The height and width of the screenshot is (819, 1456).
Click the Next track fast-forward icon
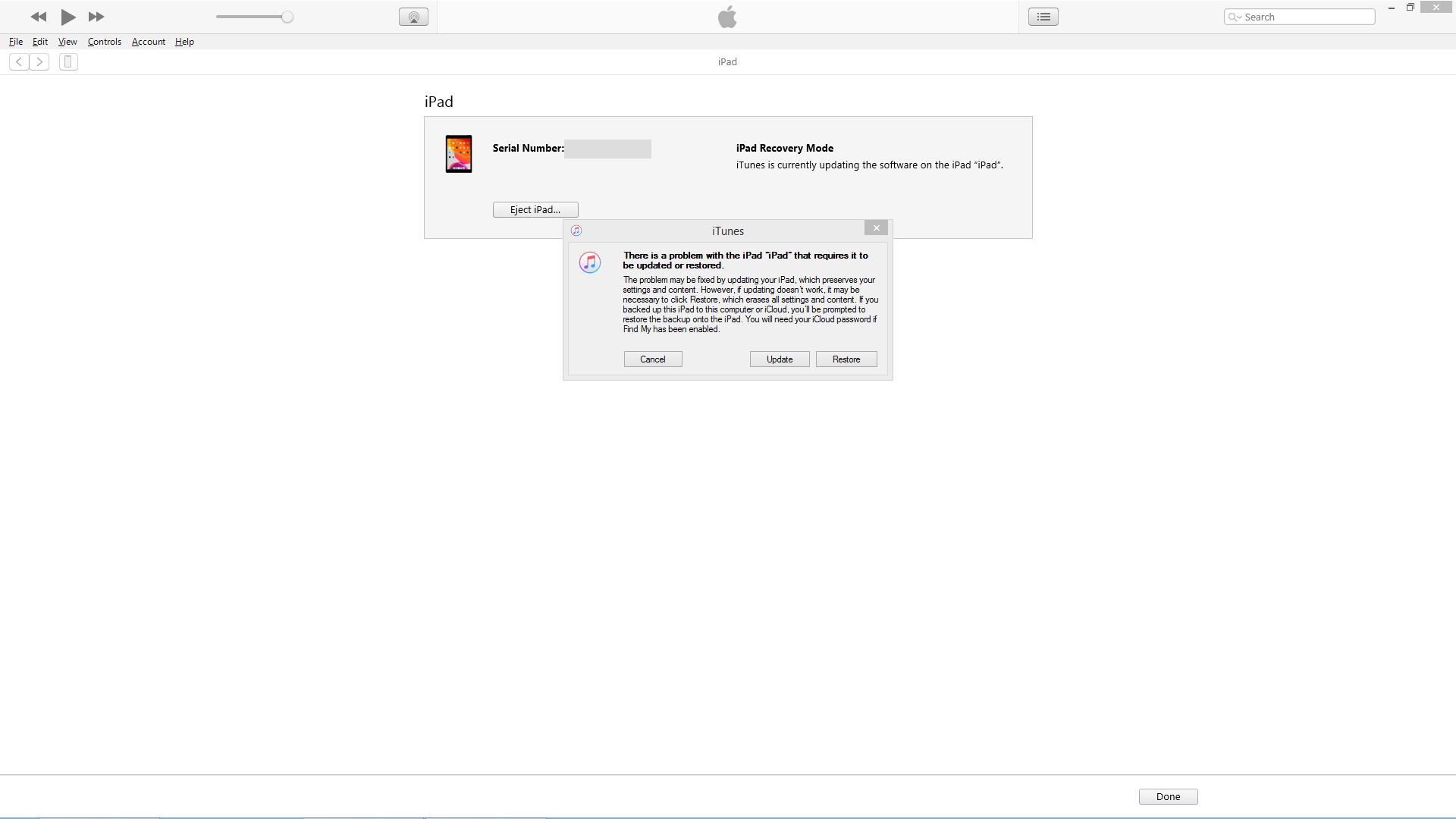pos(96,17)
